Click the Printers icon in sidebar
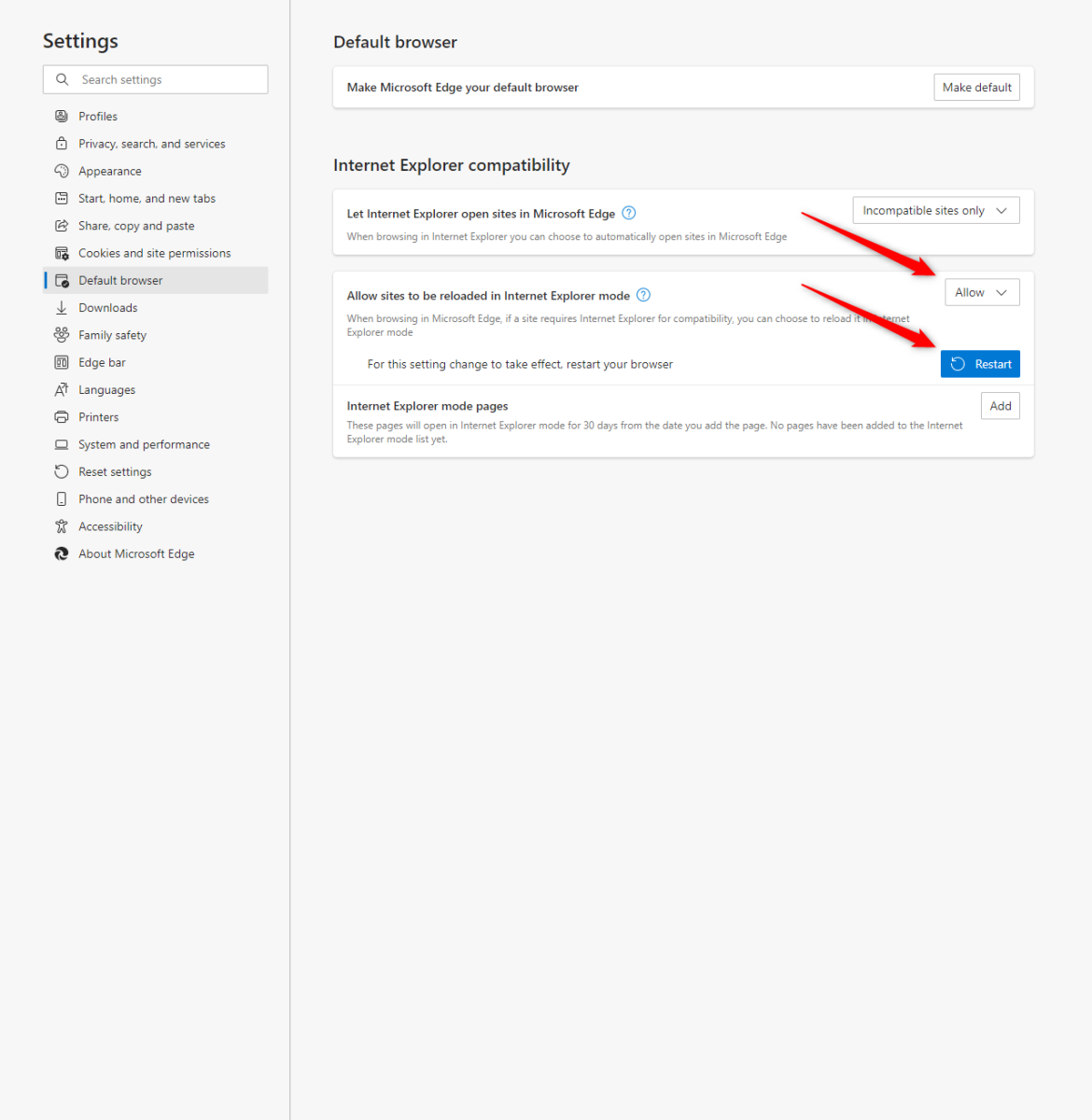Viewport: 1092px width, 1120px height. (x=62, y=417)
